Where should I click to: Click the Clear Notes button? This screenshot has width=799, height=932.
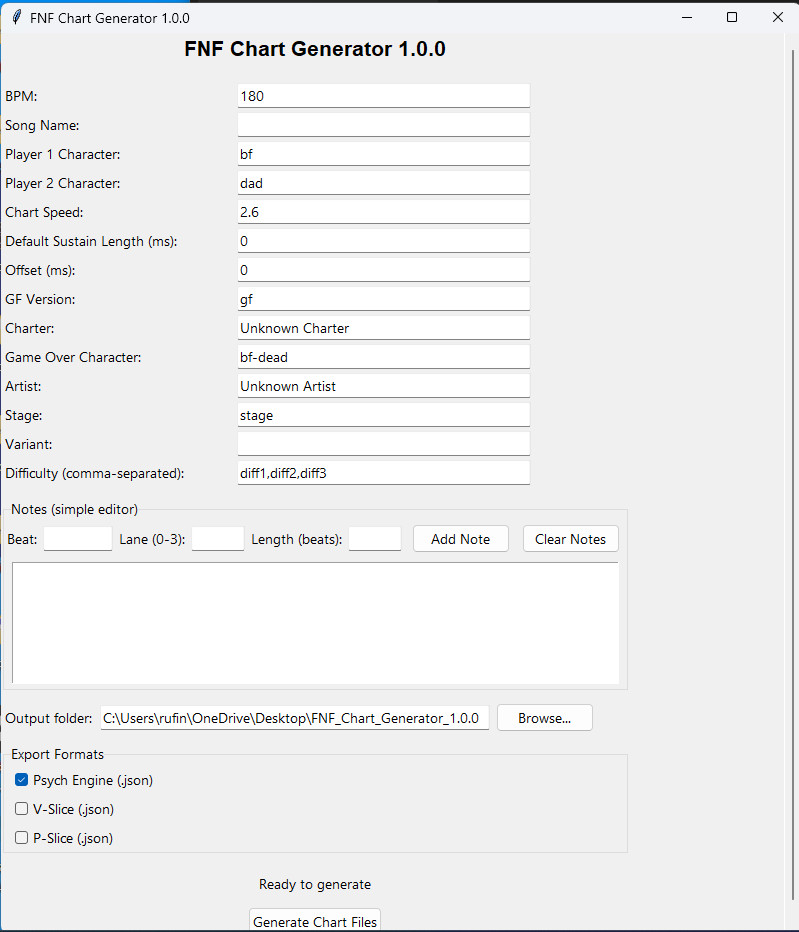tap(570, 538)
